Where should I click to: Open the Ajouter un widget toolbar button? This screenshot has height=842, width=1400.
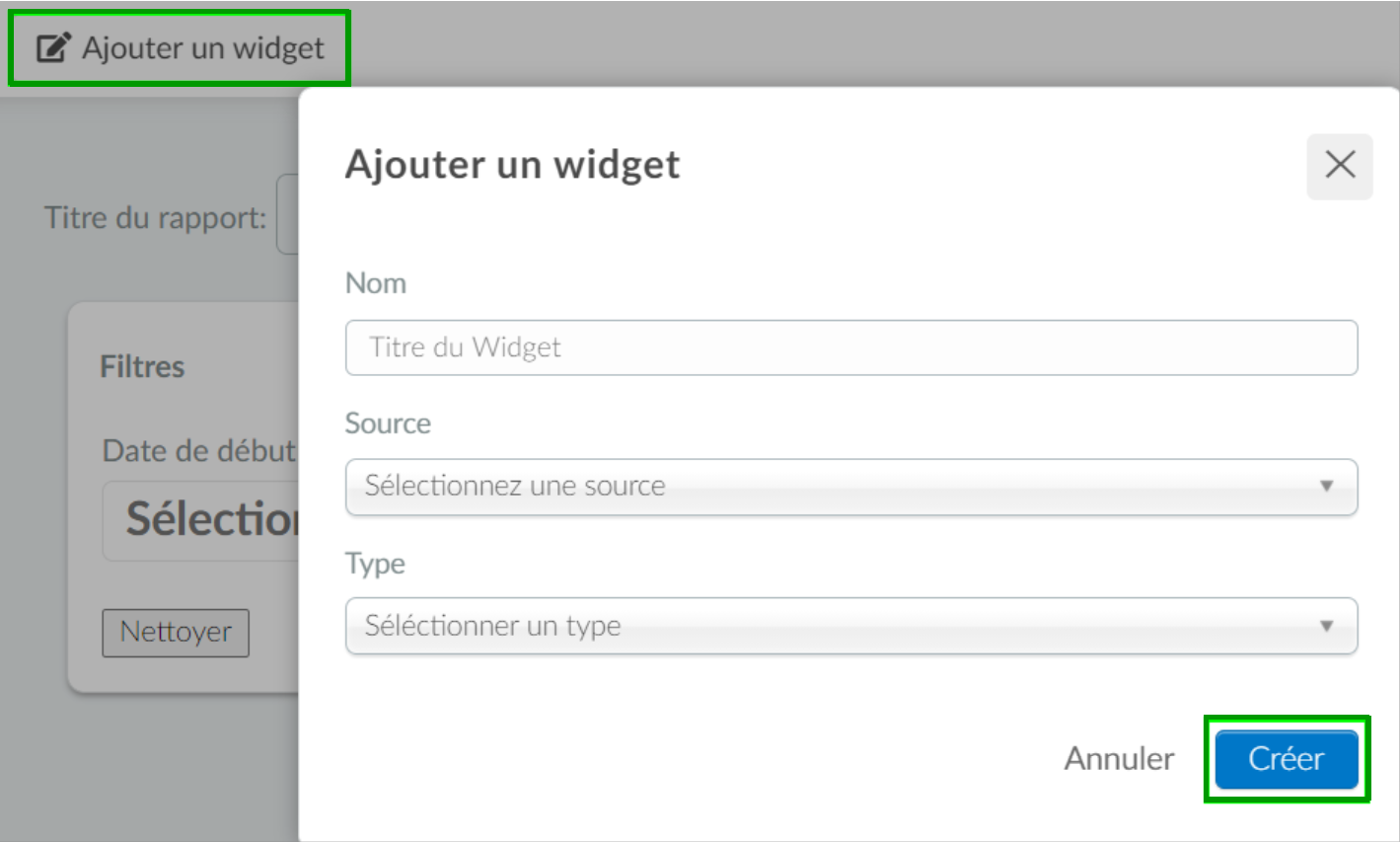point(180,47)
